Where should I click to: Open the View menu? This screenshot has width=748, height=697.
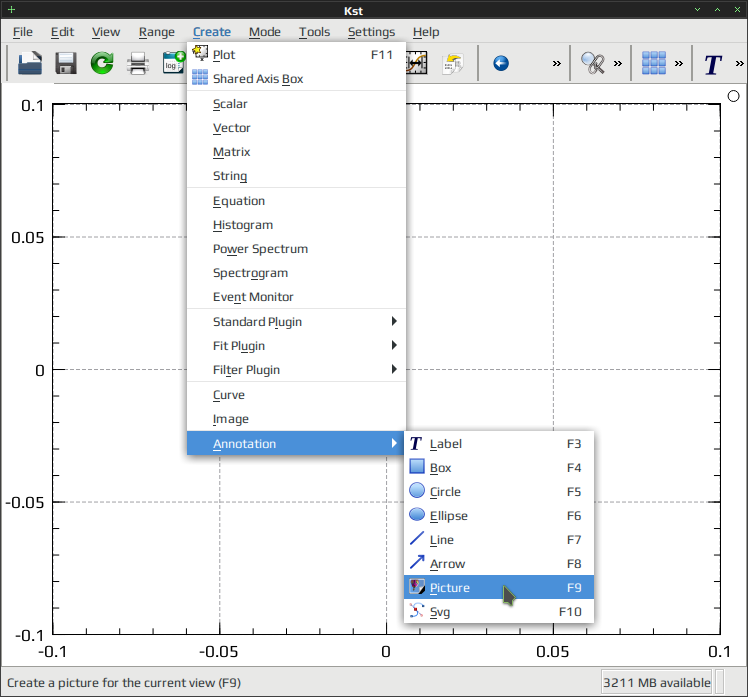[x=106, y=32]
